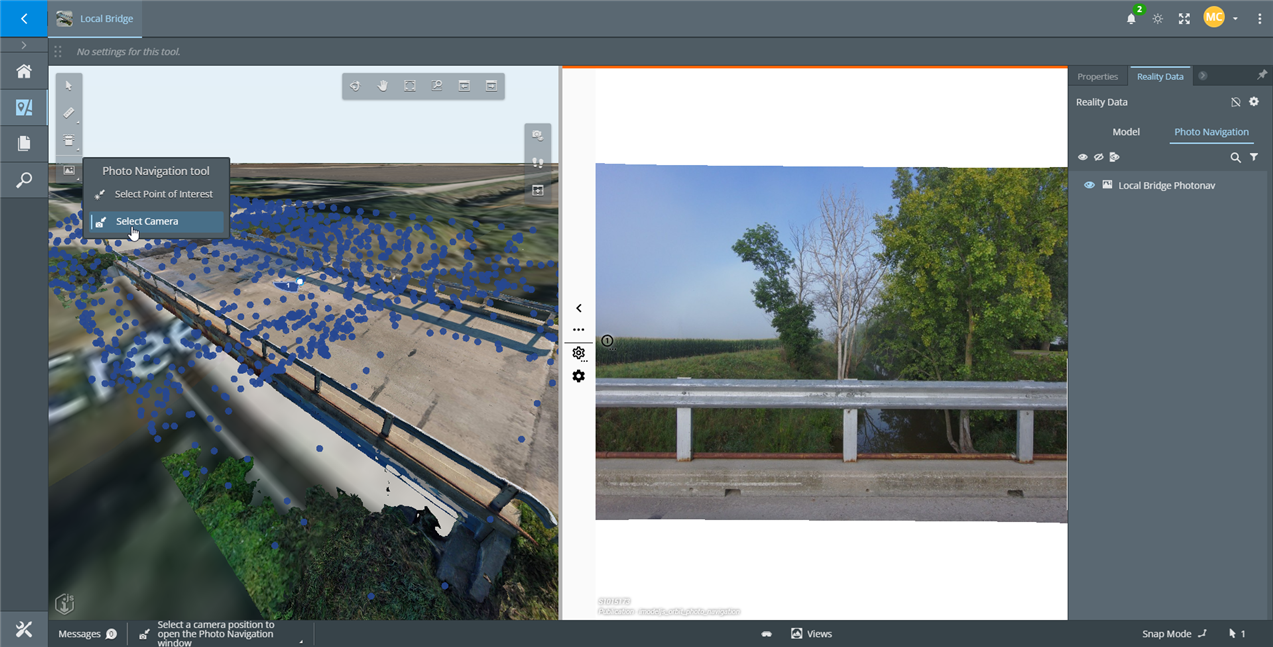The height and width of the screenshot is (647, 1273).
Task: Open the three-dots options between views
Action: (578, 329)
